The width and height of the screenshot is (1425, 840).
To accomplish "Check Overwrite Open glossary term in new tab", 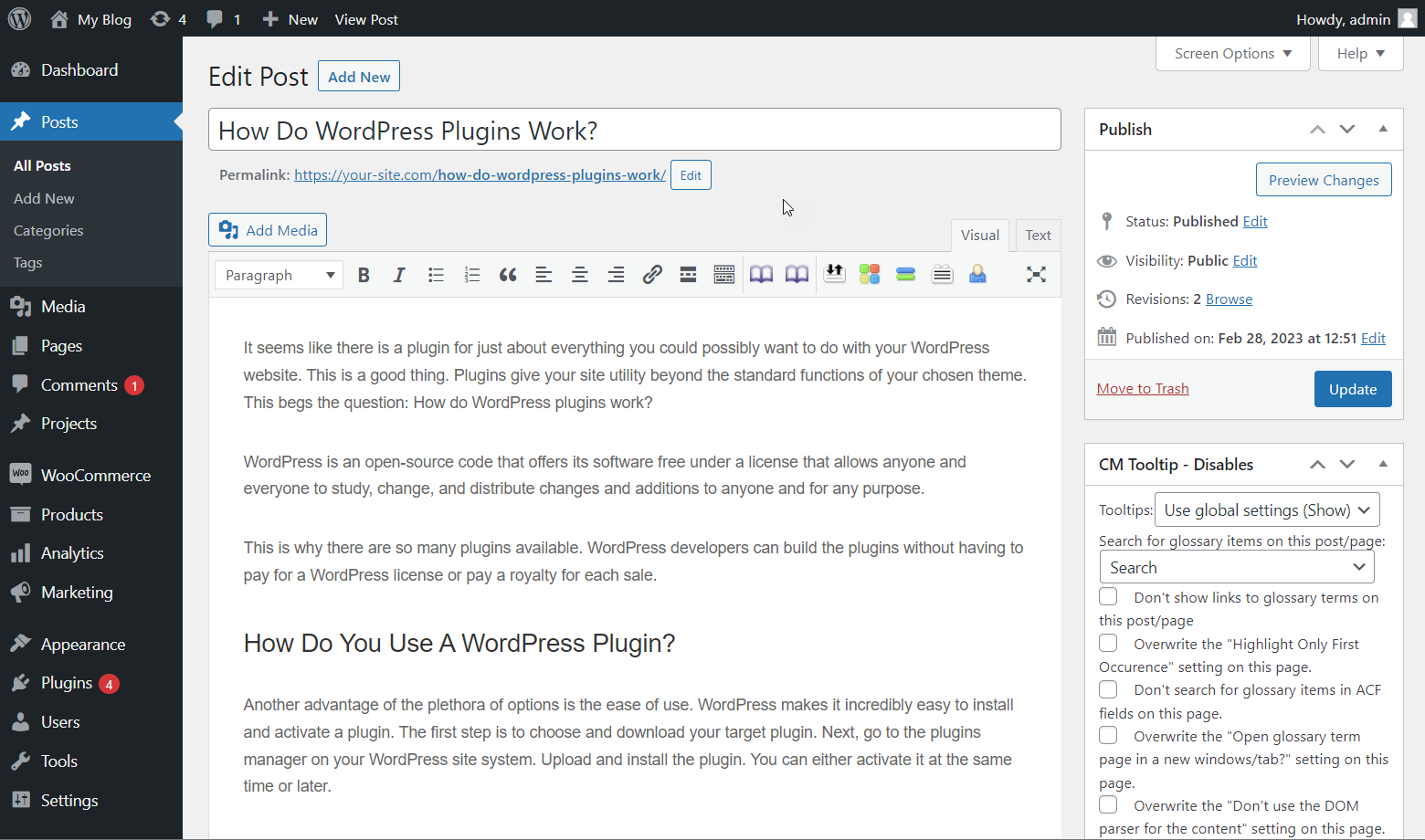I will [1108, 735].
